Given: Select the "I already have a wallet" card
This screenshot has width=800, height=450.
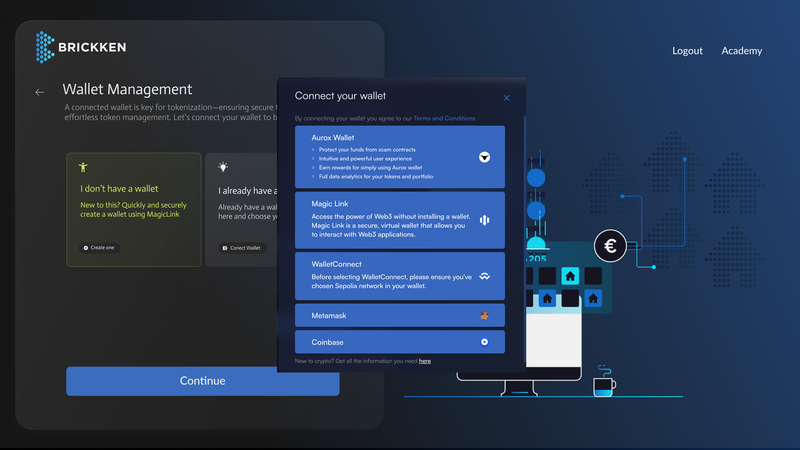Looking at the screenshot, I should pos(240,210).
